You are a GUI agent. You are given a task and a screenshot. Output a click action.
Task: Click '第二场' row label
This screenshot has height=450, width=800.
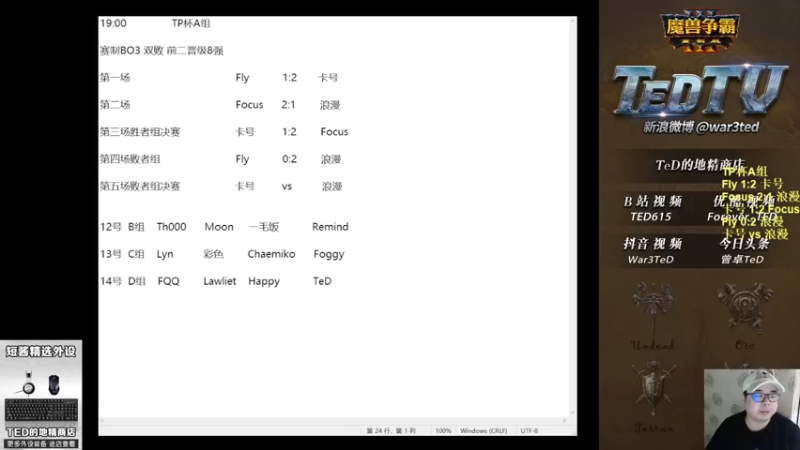tap(115, 105)
